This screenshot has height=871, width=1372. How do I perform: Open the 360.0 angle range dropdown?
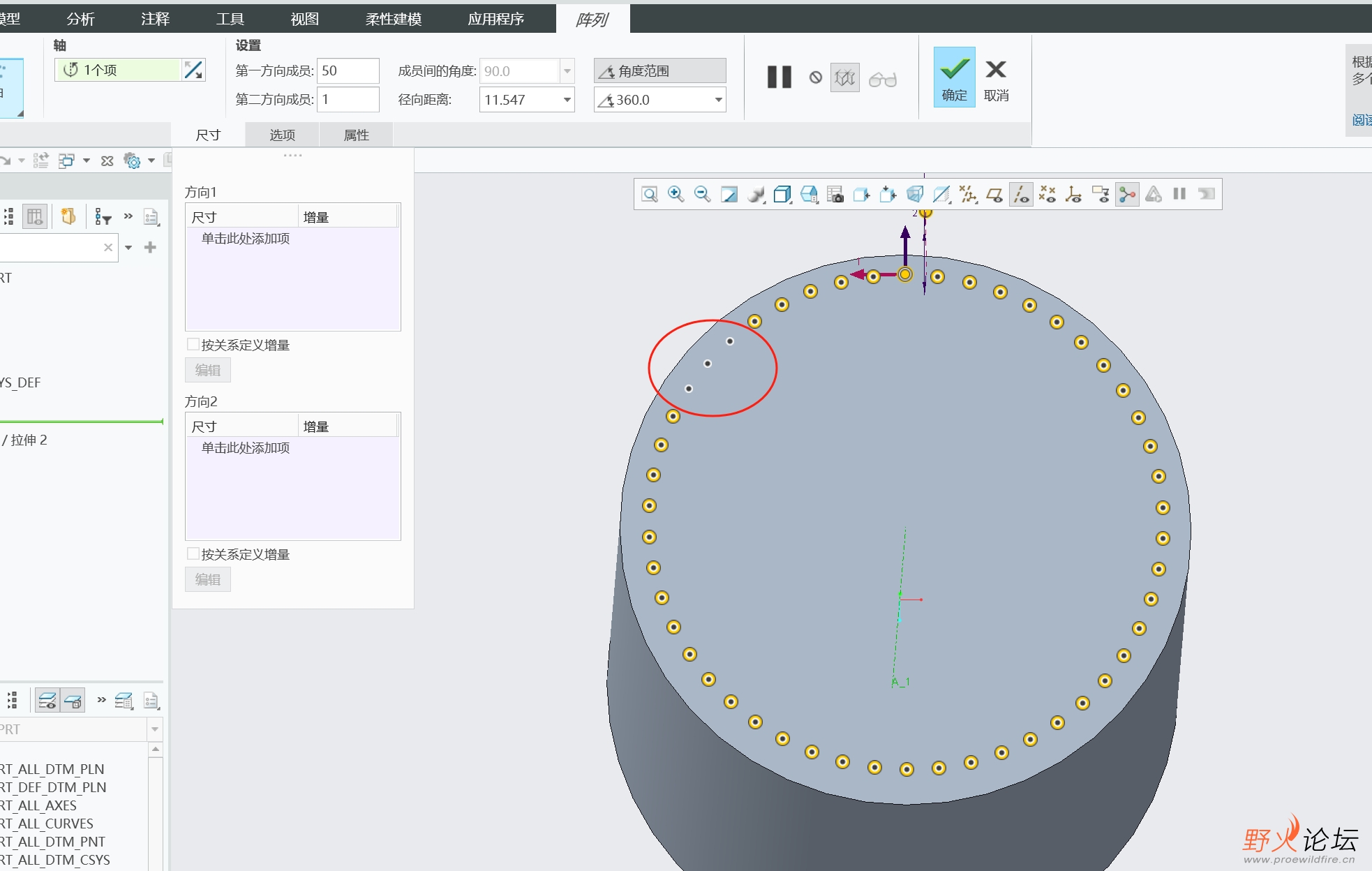(718, 100)
